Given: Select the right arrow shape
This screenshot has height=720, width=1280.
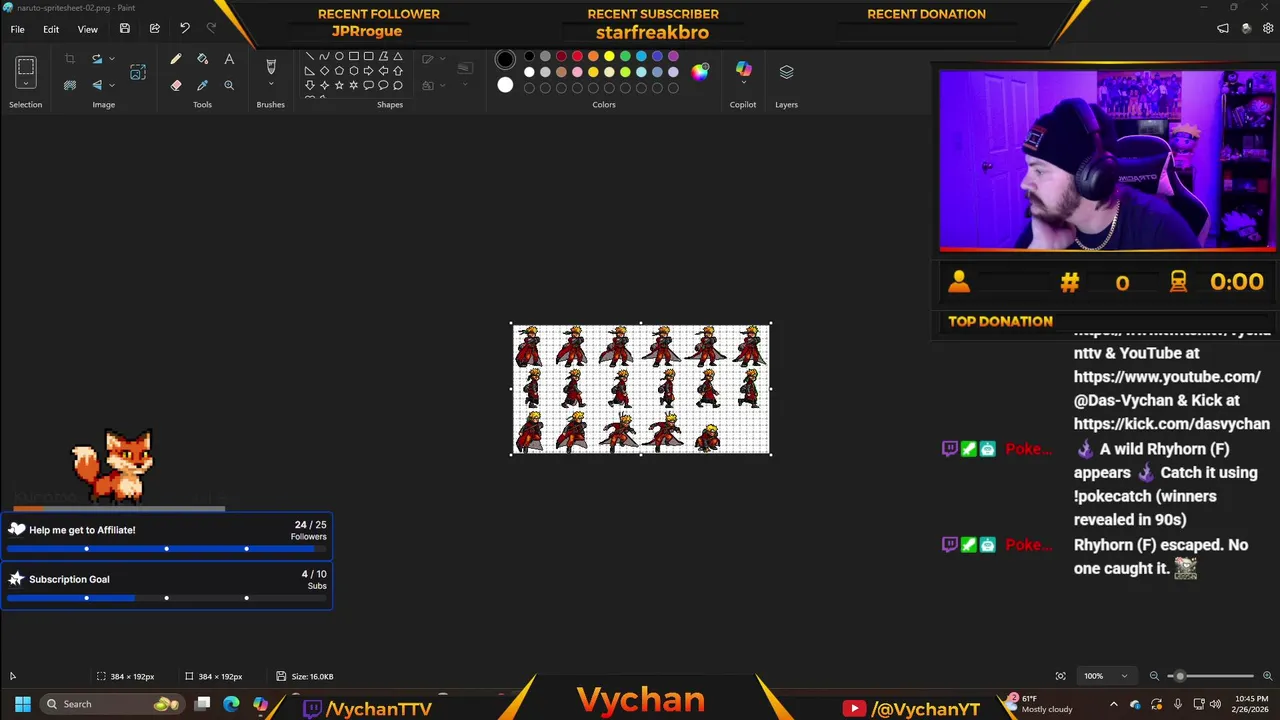Looking at the screenshot, I should (x=369, y=71).
